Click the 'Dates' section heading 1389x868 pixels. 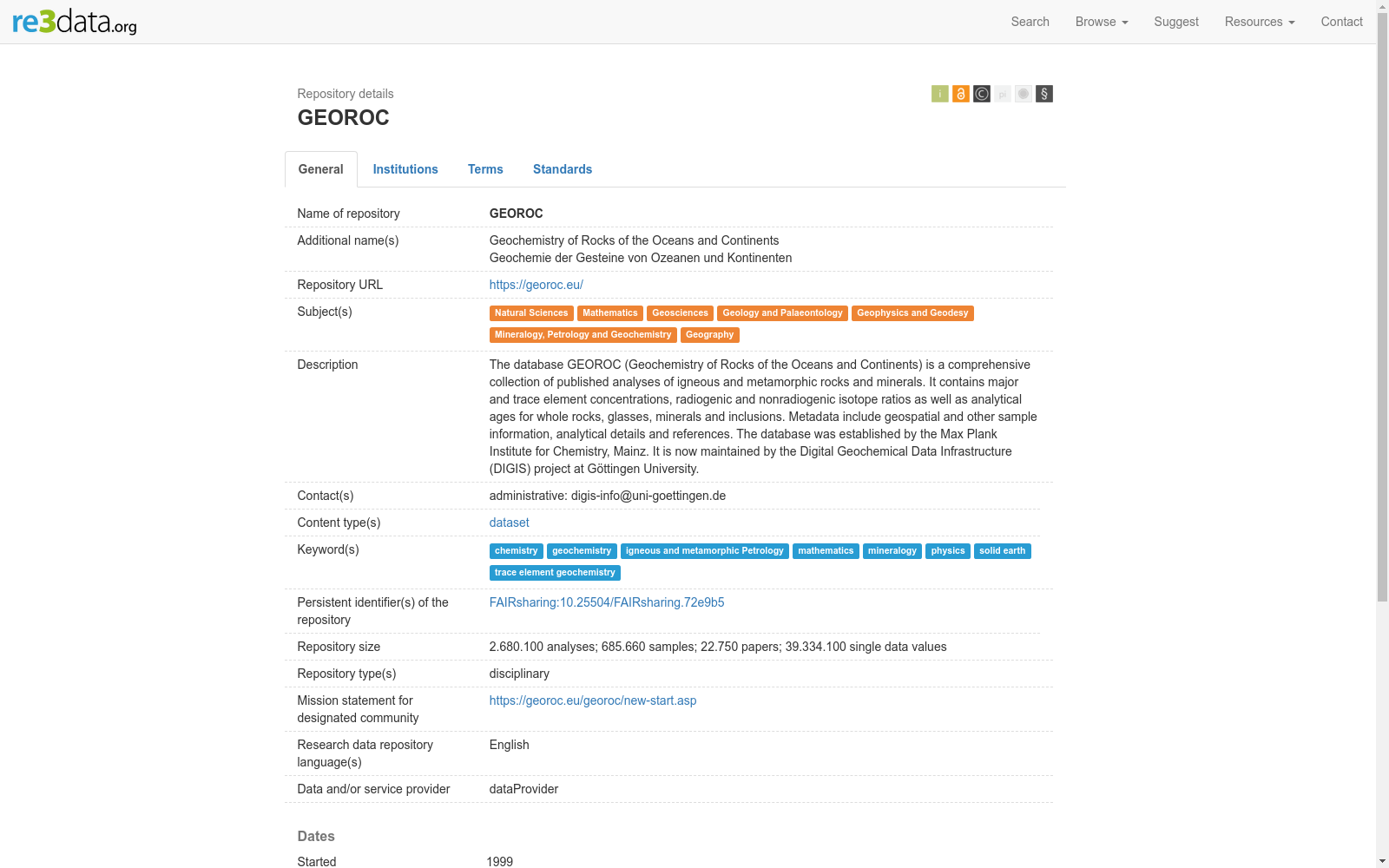tap(316, 837)
